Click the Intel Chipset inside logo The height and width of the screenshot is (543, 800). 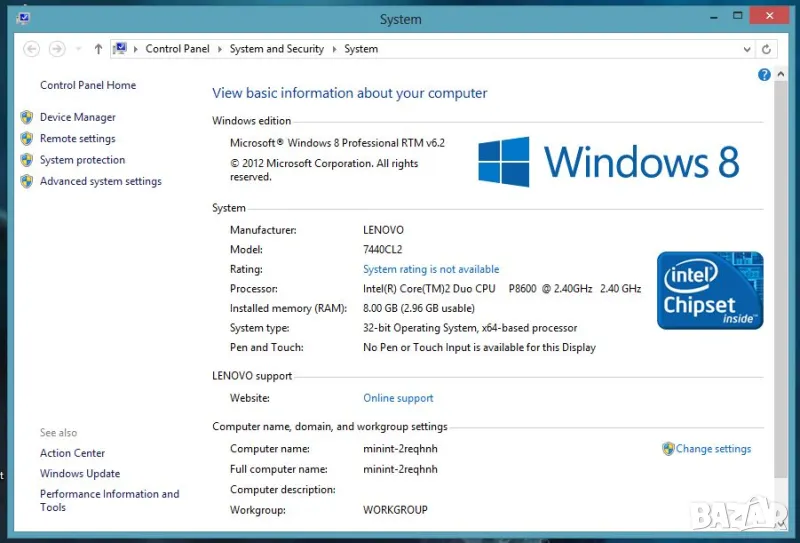click(710, 290)
